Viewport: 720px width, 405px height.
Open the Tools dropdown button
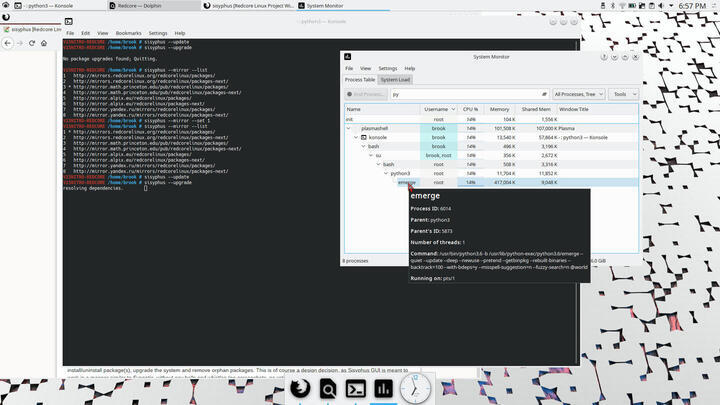[623, 94]
